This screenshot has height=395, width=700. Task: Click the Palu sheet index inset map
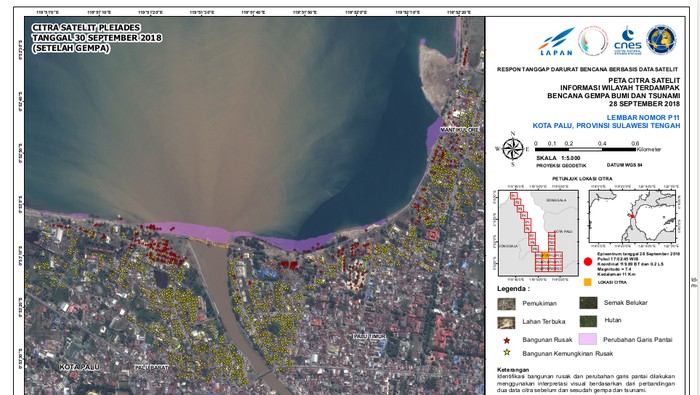pyautogui.click(x=538, y=233)
